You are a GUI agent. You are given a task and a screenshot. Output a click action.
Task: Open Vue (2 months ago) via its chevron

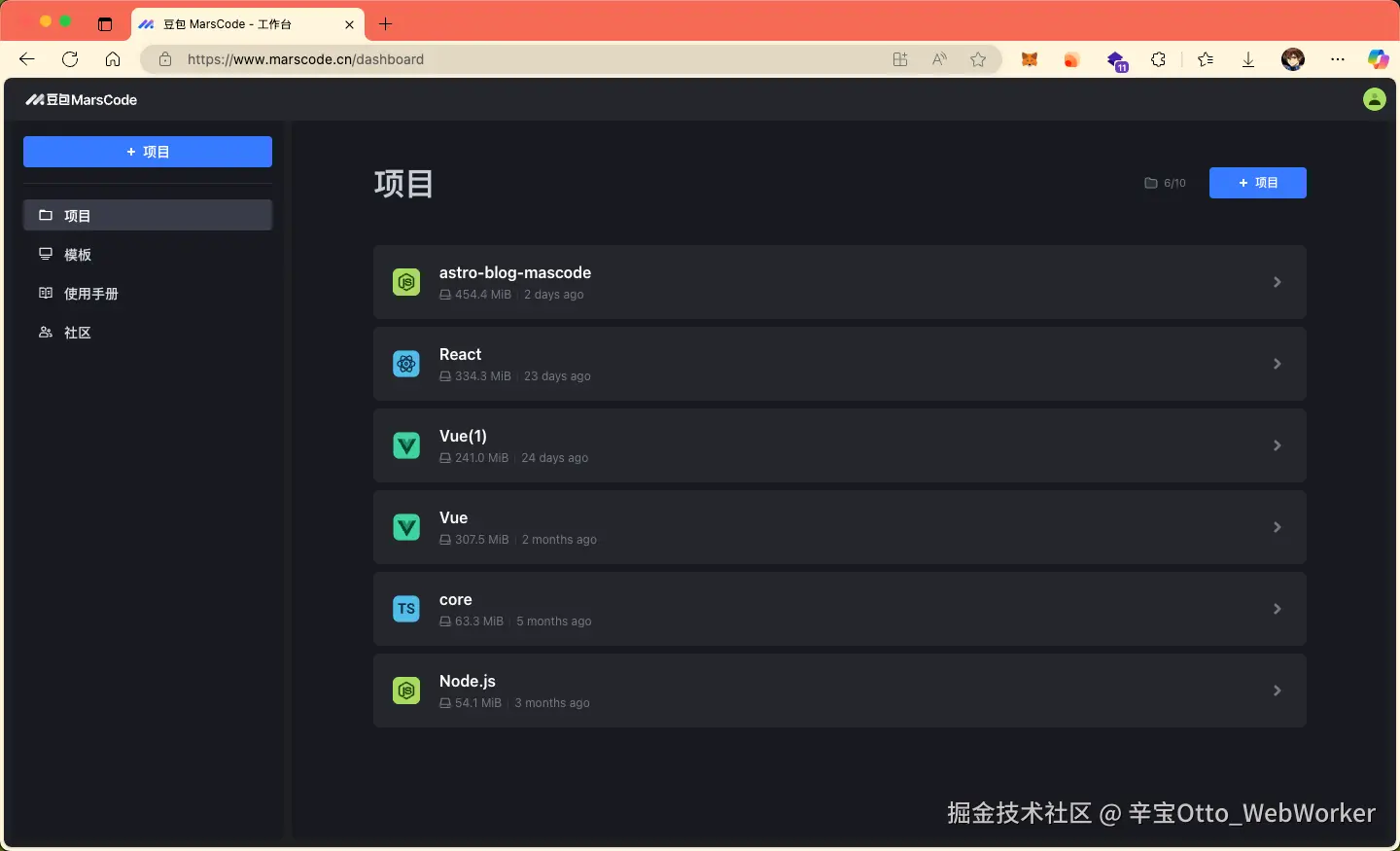tap(1277, 527)
